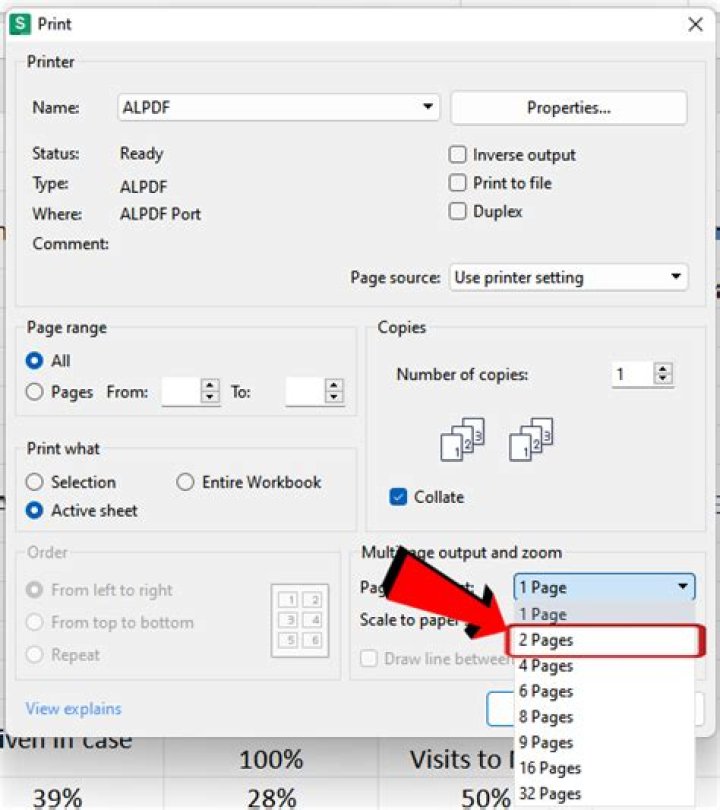Click the 39% cell in the spreadsheet behind

58,797
